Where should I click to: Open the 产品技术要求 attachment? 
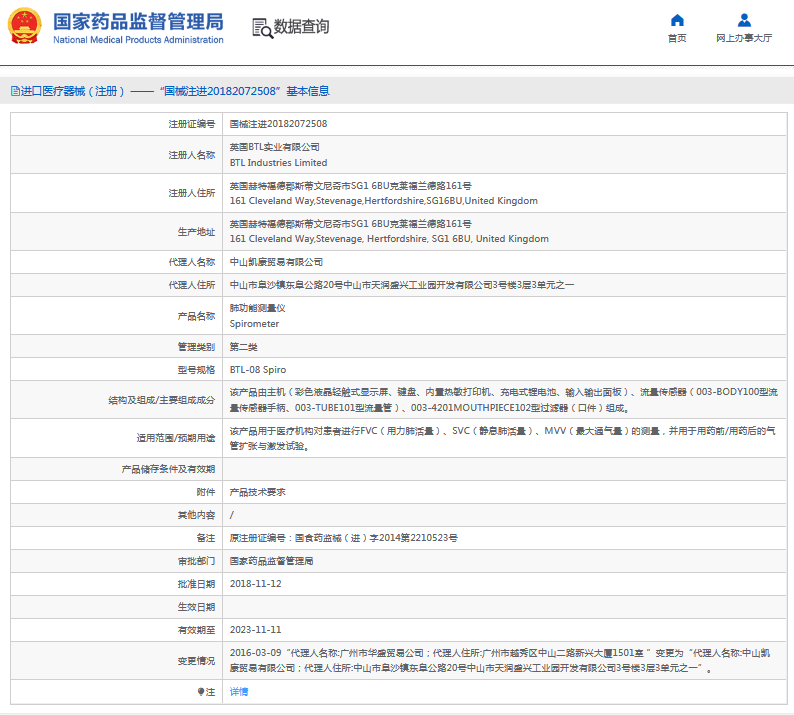(x=257, y=492)
